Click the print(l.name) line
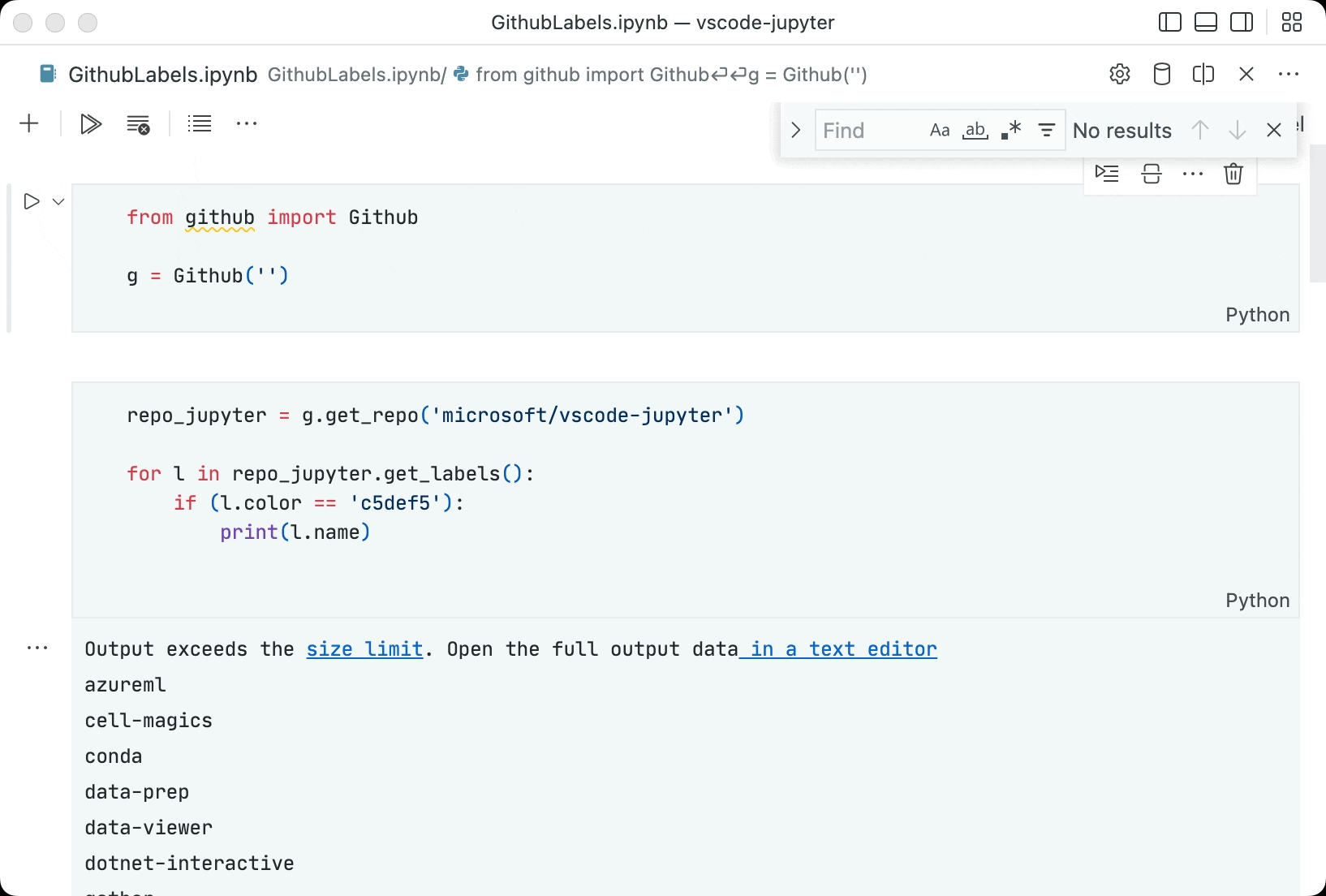This screenshot has width=1326, height=896. pos(295,532)
